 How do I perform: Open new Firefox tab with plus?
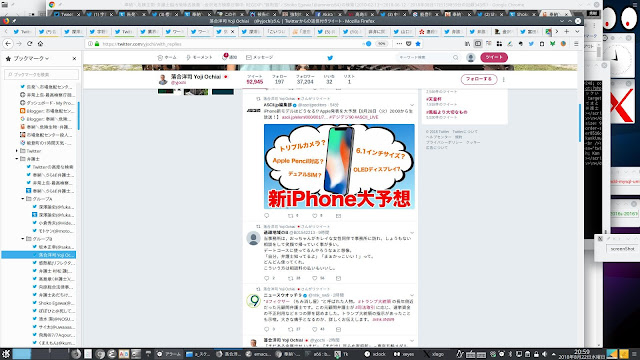pyautogui.click(x=567, y=31)
